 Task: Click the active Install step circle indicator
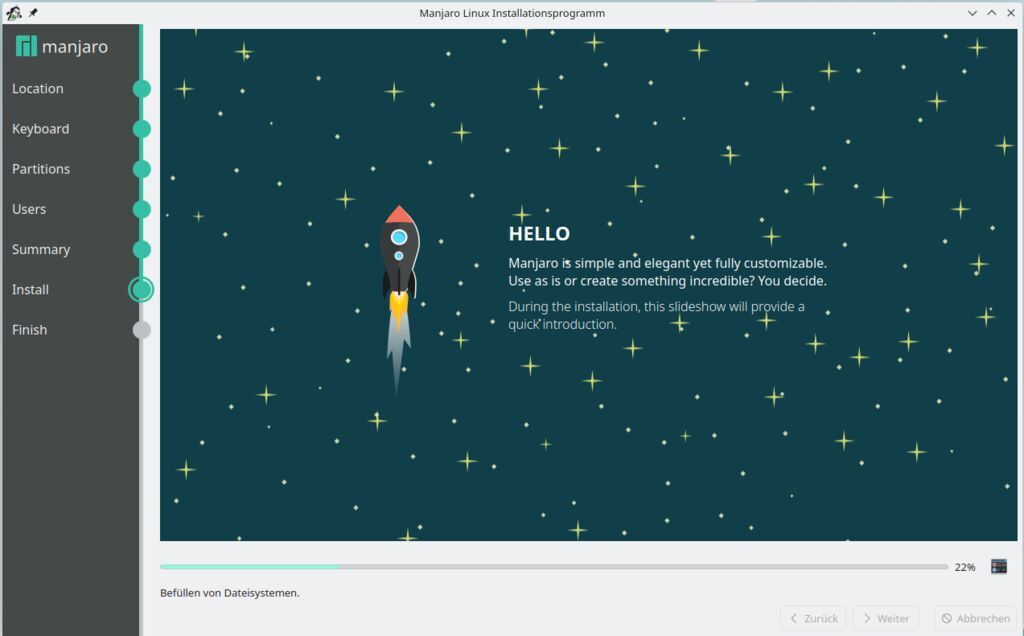coord(142,290)
